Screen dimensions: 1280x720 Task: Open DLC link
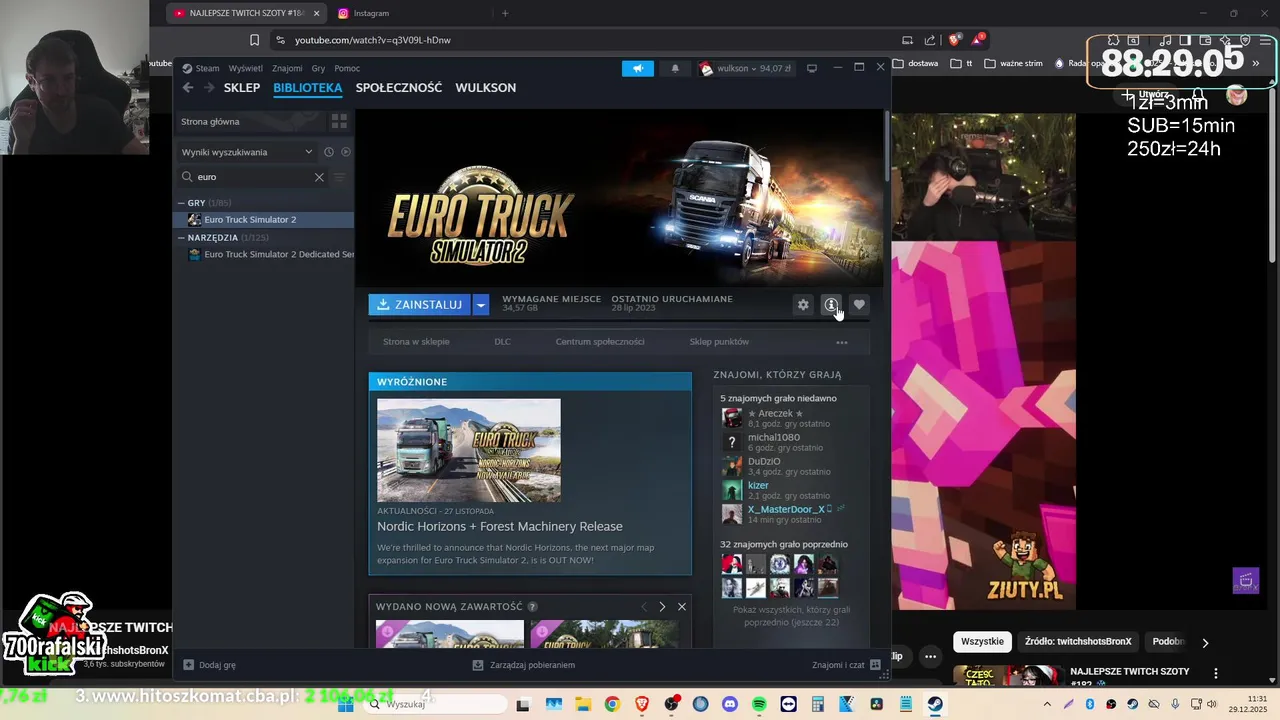(x=502, y=342)
